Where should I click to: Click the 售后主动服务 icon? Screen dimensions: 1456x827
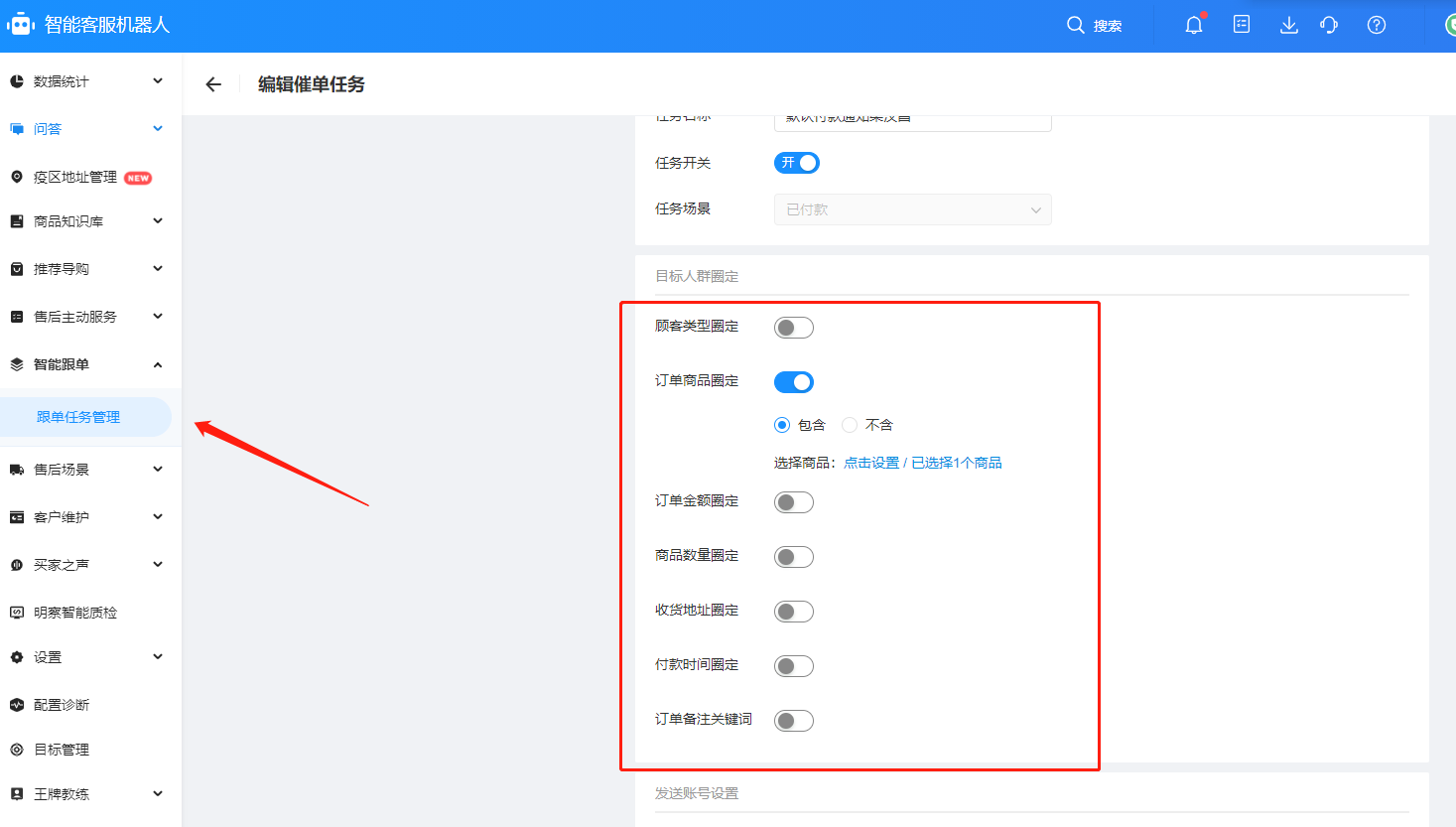(17, 317)
